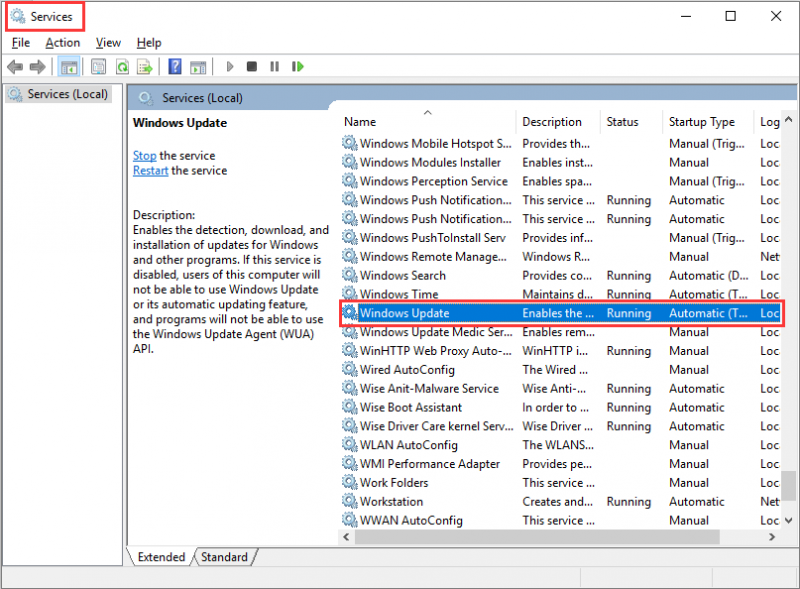
Task: Sort by the Description column header
Action: [558, 122]
